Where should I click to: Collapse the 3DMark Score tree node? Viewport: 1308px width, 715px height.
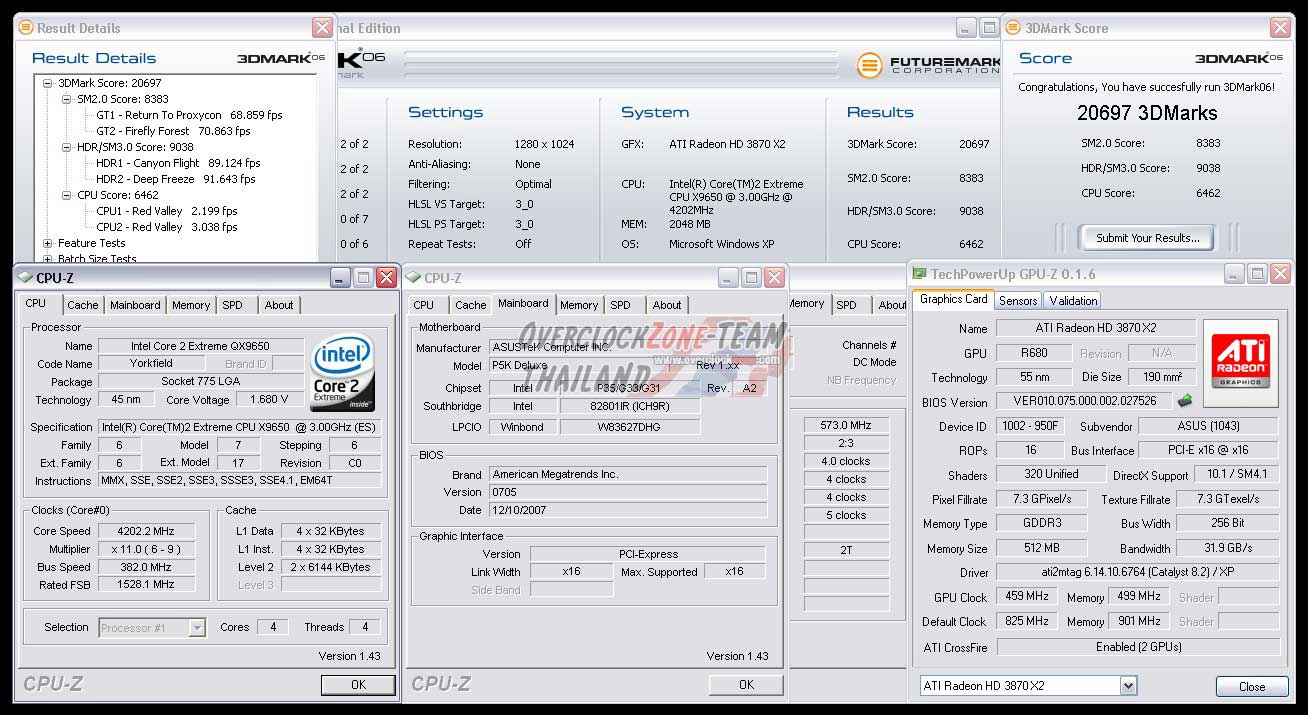pyautogui.click(x=47, y=83)
